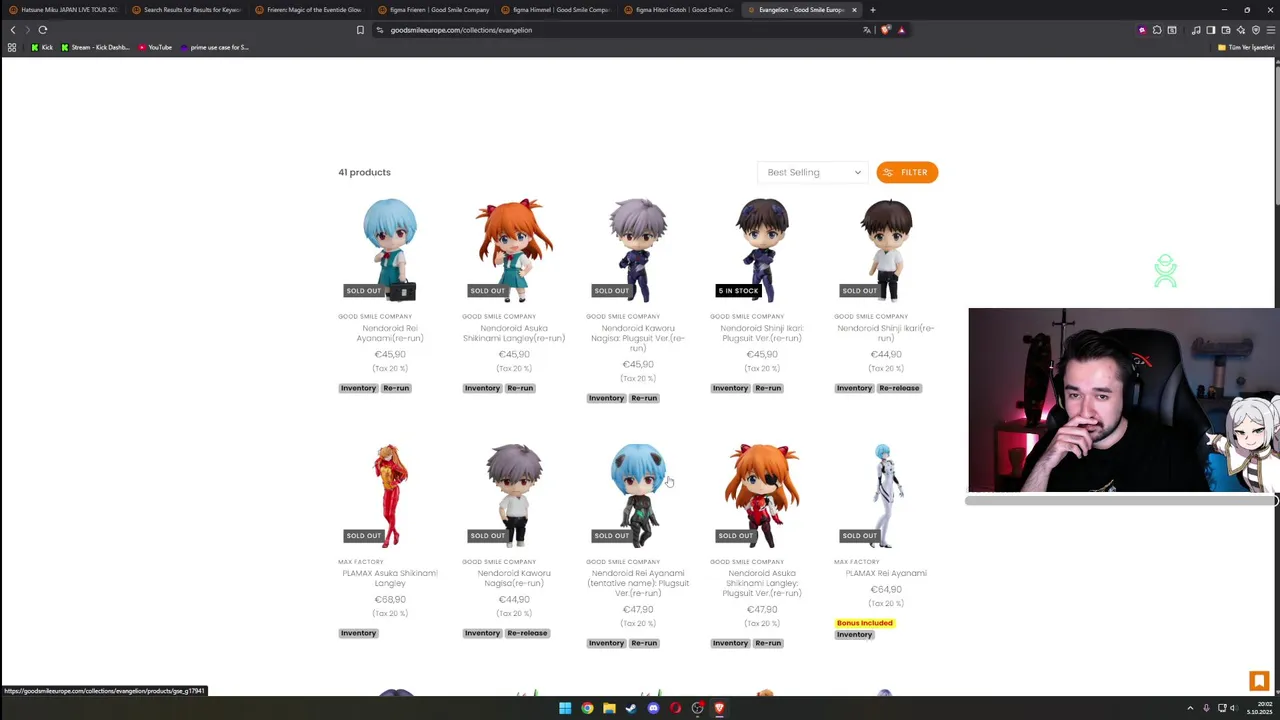The height and width of the screenshot is (720, 1280).
Task: Open PLAMAX Rei Ayanami product link
Action: (886, 573)
